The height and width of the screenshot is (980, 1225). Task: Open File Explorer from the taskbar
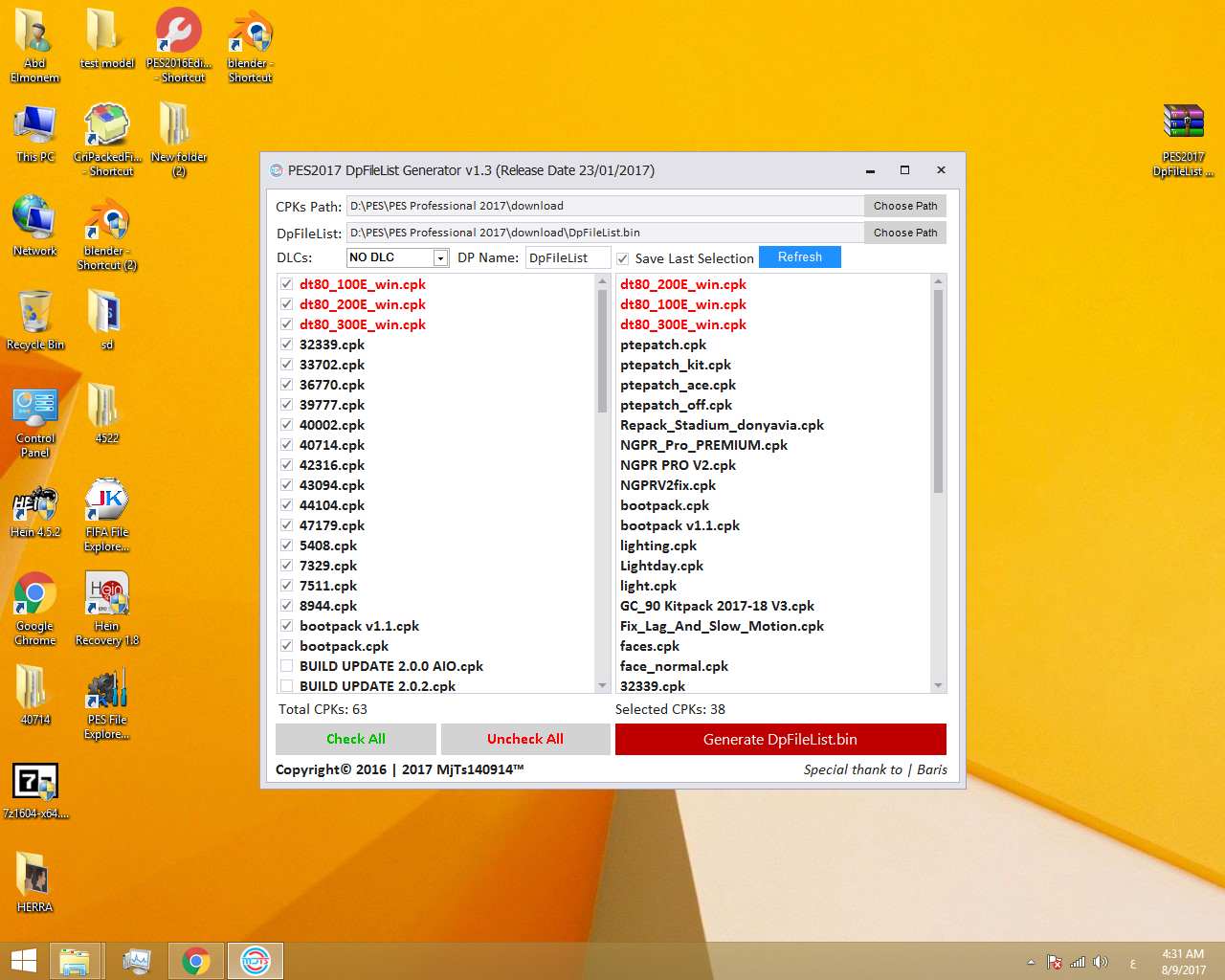coord(75,961)
